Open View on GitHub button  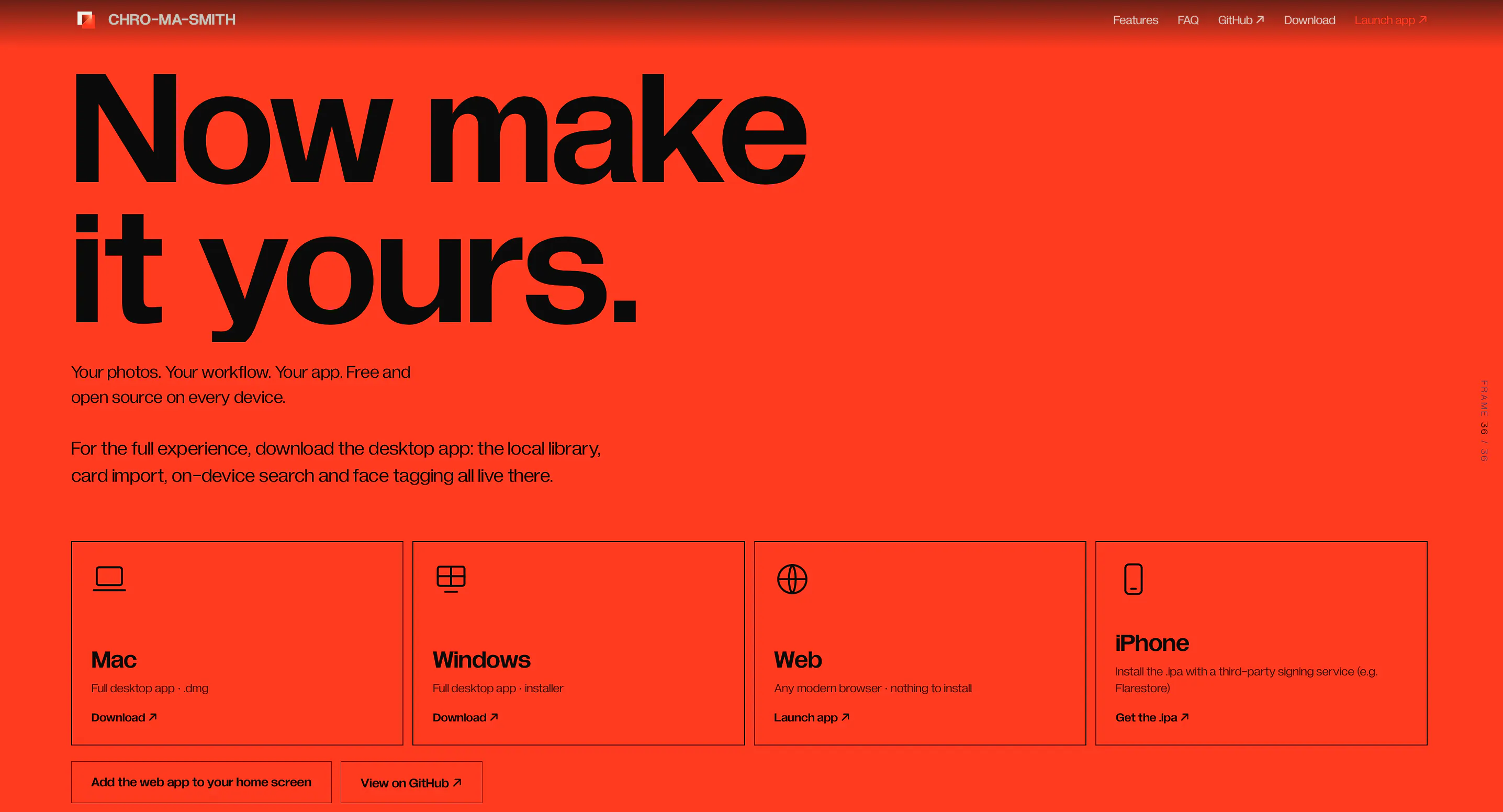411,782
